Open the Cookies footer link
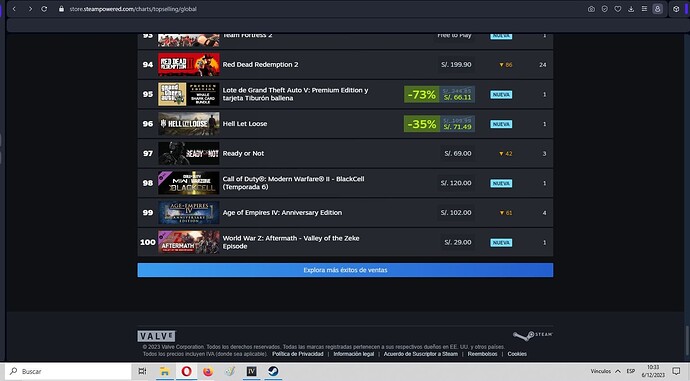 pyautogui.click(x=517, y=354)
